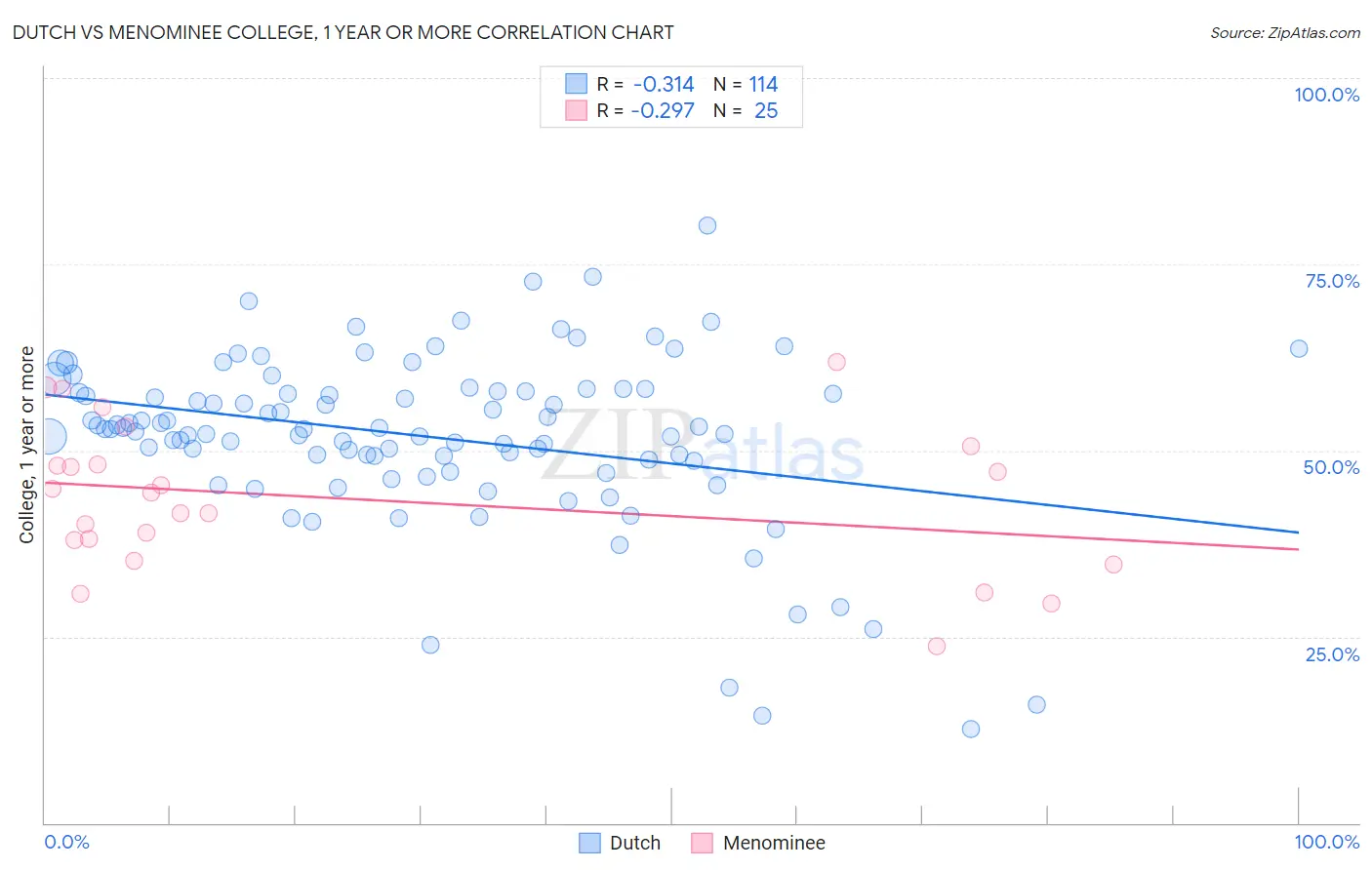Select the Dutch legend label
This screenshot has height=870, width=1372.
[635, 843]
